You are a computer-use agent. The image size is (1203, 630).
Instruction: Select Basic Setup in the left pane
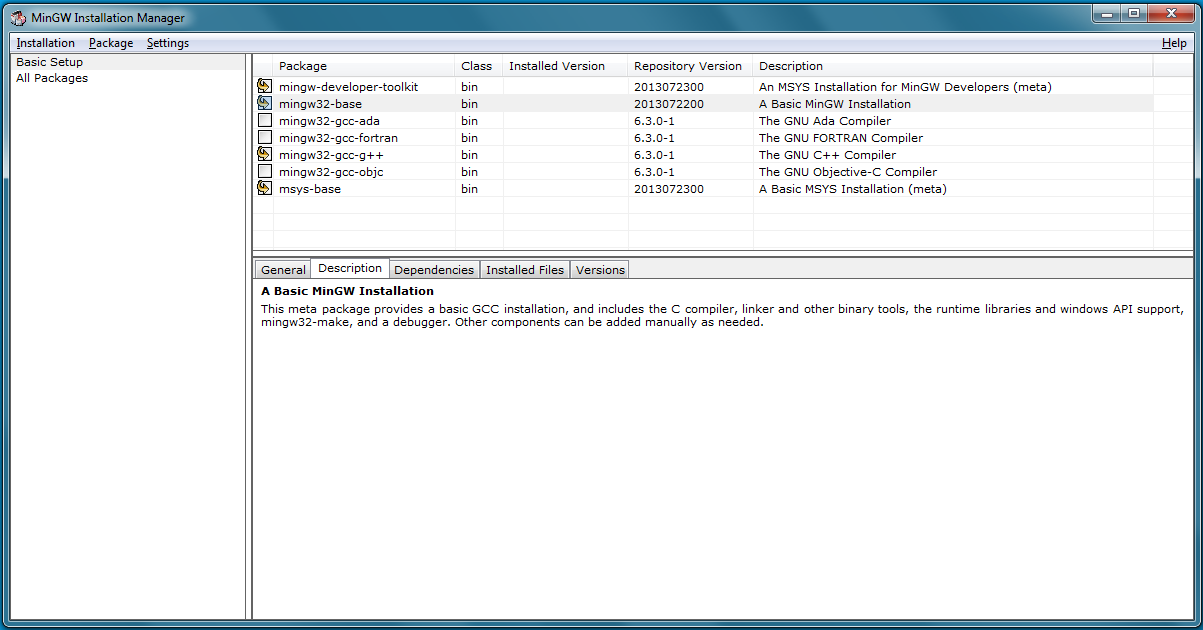pyautogui.click(x=49, y=62)
